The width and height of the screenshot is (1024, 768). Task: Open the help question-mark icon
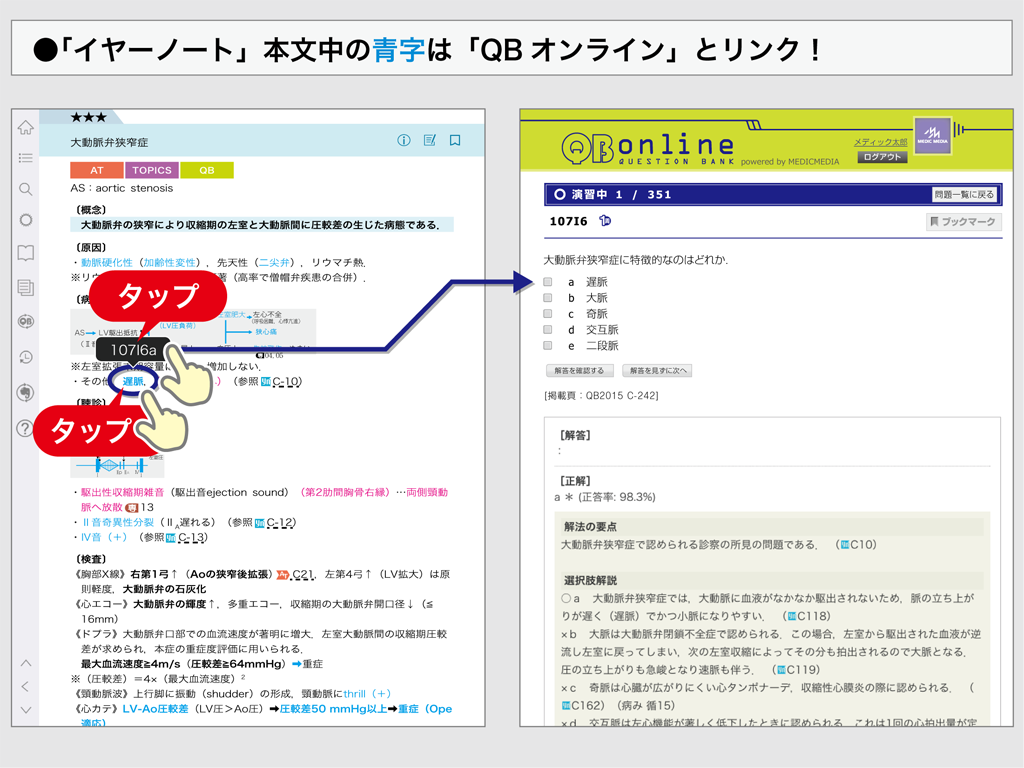pos(25,428)
